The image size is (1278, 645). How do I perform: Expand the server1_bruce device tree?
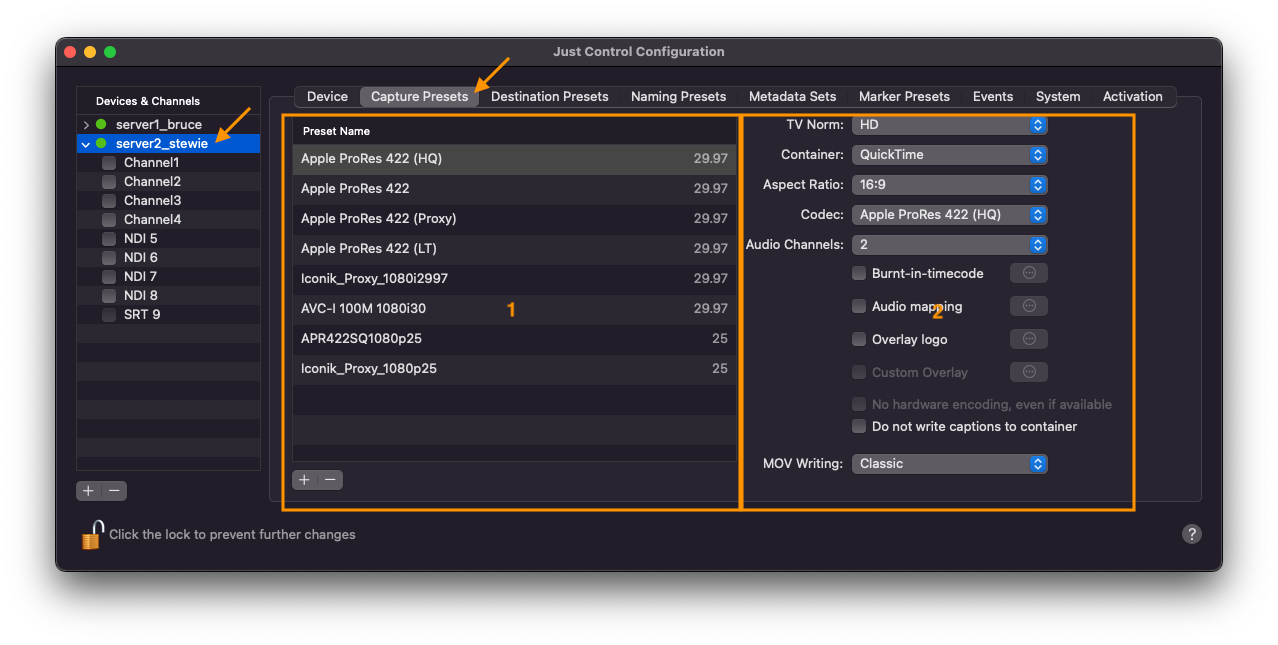coord(86,125)
